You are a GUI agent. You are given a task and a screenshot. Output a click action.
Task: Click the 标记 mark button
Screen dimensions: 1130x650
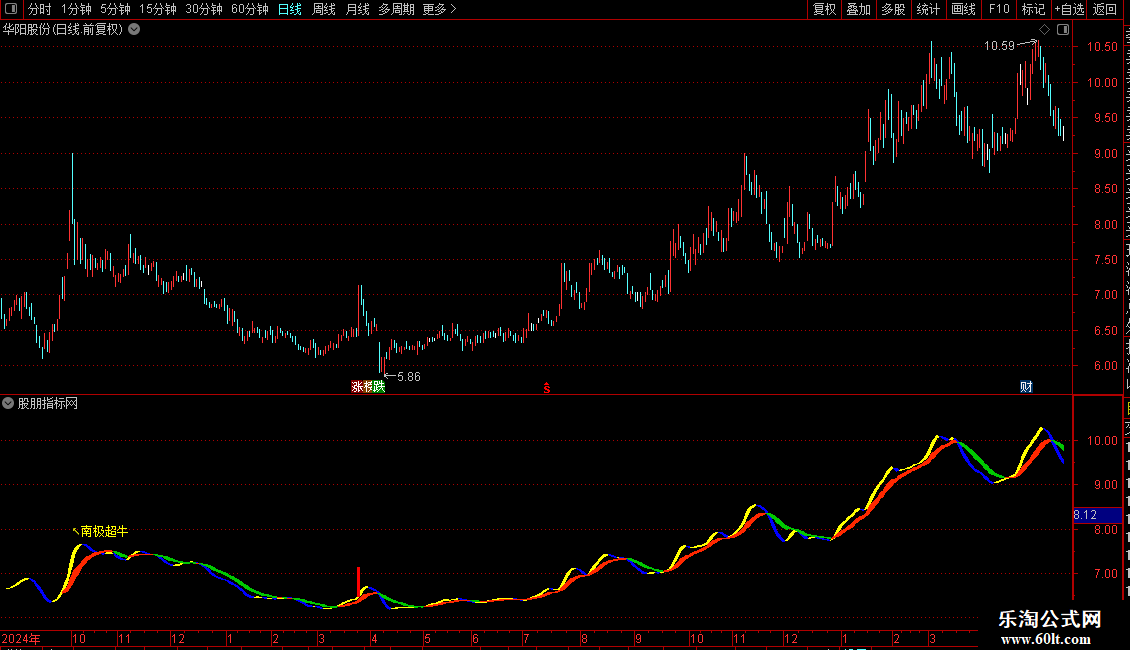pos(1033,9)
